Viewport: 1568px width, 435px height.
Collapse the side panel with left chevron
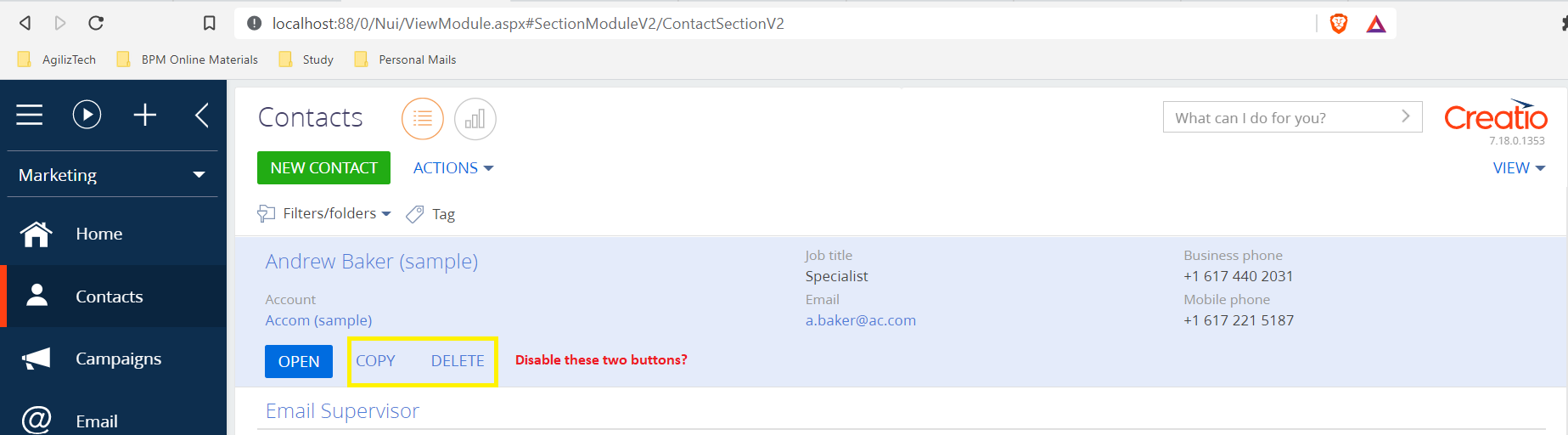coord(202,115)
